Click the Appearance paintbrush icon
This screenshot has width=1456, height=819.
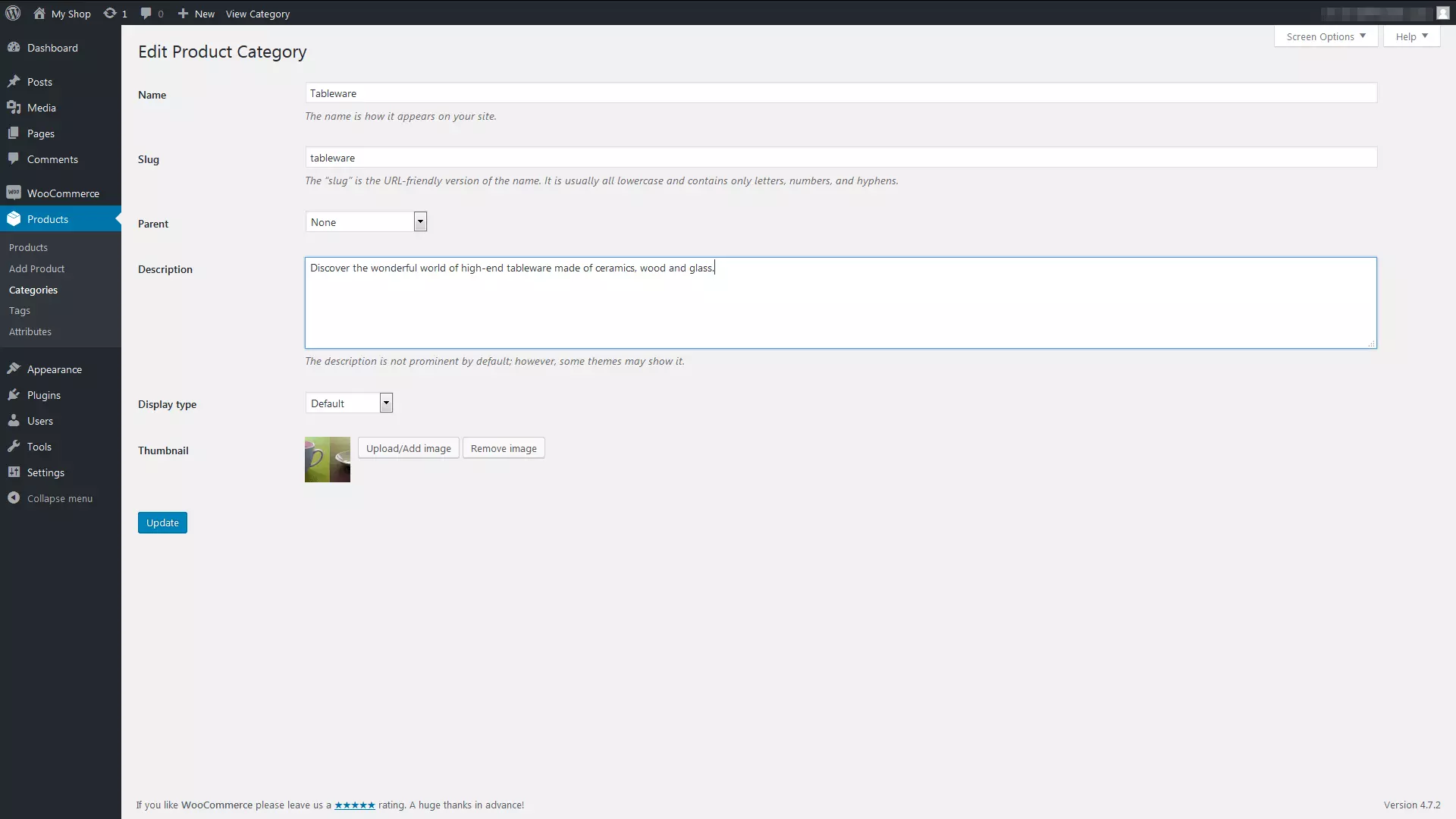point(14,369)
